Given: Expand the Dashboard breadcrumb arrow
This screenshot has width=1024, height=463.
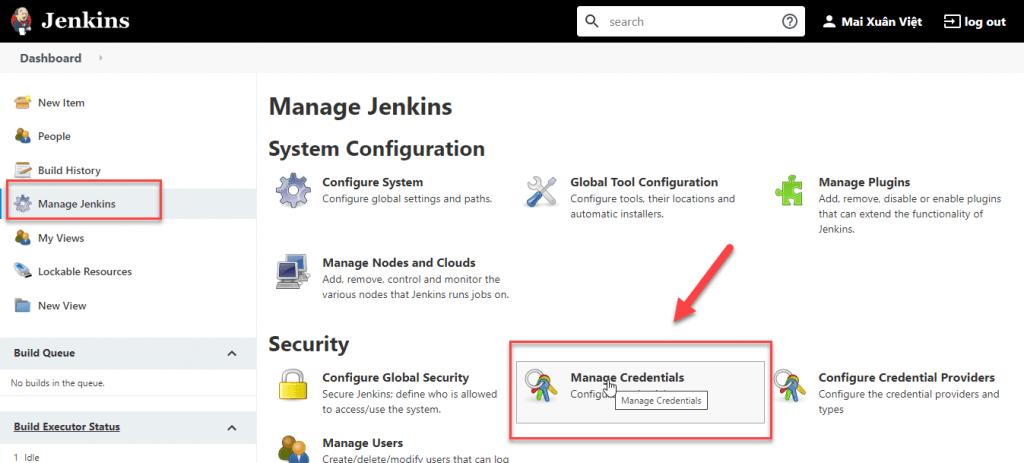Looking at the screenshot, I should click(101, 58).
